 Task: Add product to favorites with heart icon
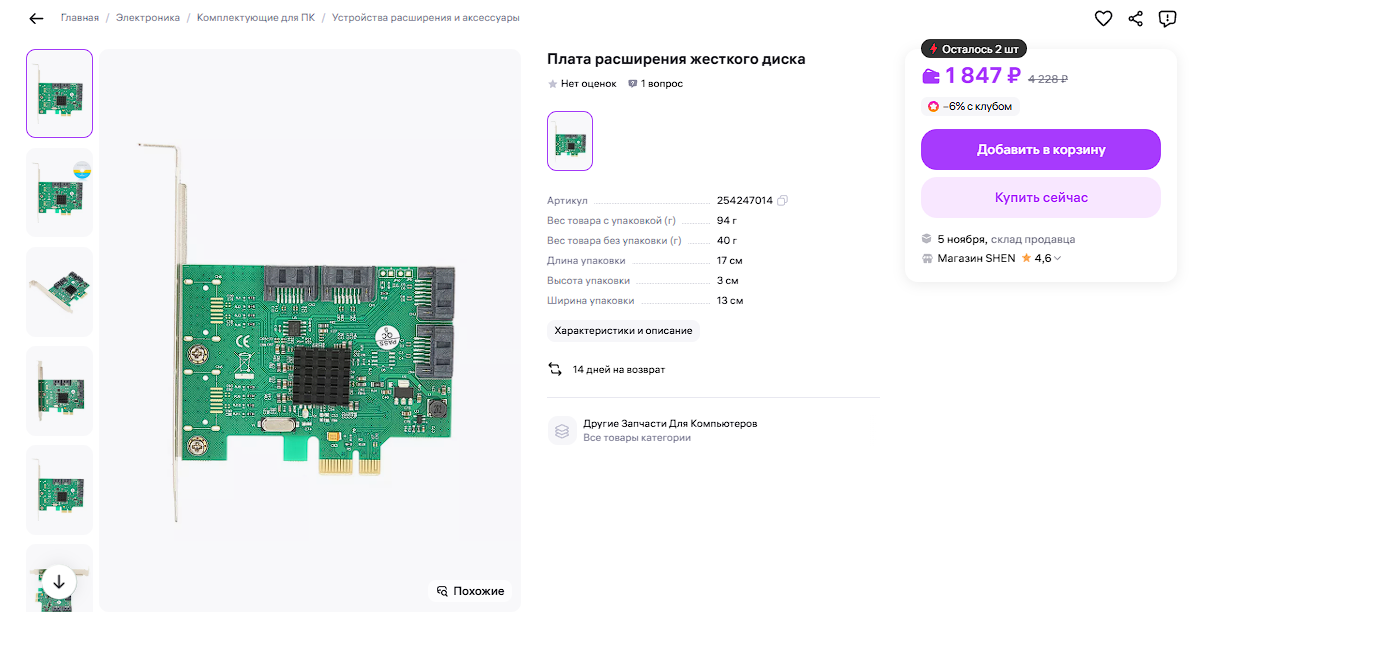(x=1103, y=19)
